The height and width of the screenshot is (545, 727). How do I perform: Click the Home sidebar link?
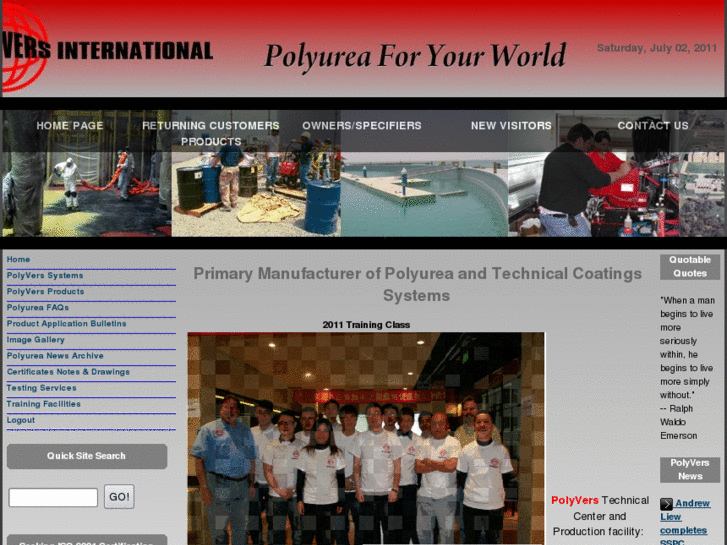[19, 259]
